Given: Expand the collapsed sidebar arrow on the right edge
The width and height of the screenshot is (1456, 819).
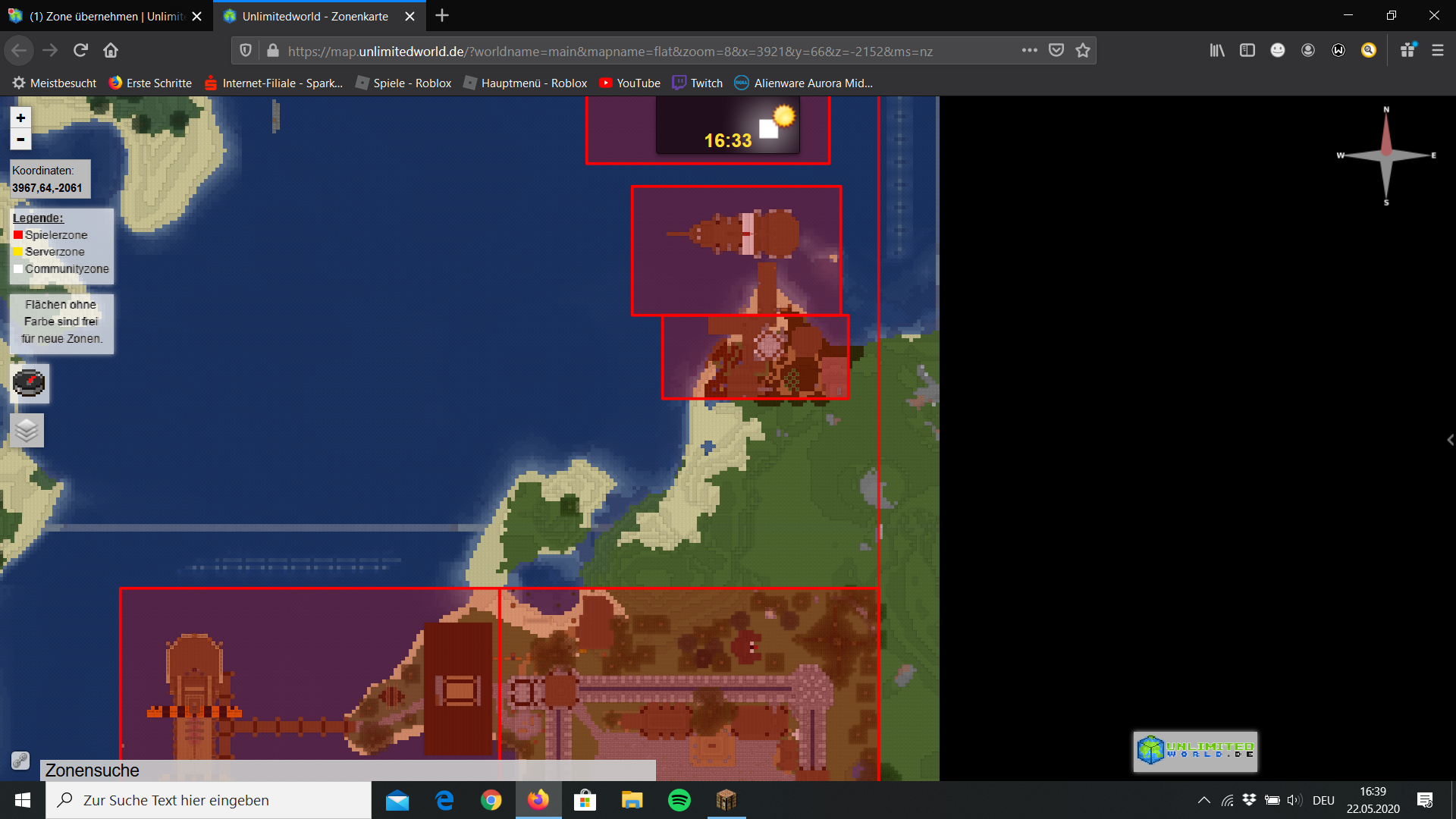Looking at the screenshot, I should click(x=1450, y=440).
